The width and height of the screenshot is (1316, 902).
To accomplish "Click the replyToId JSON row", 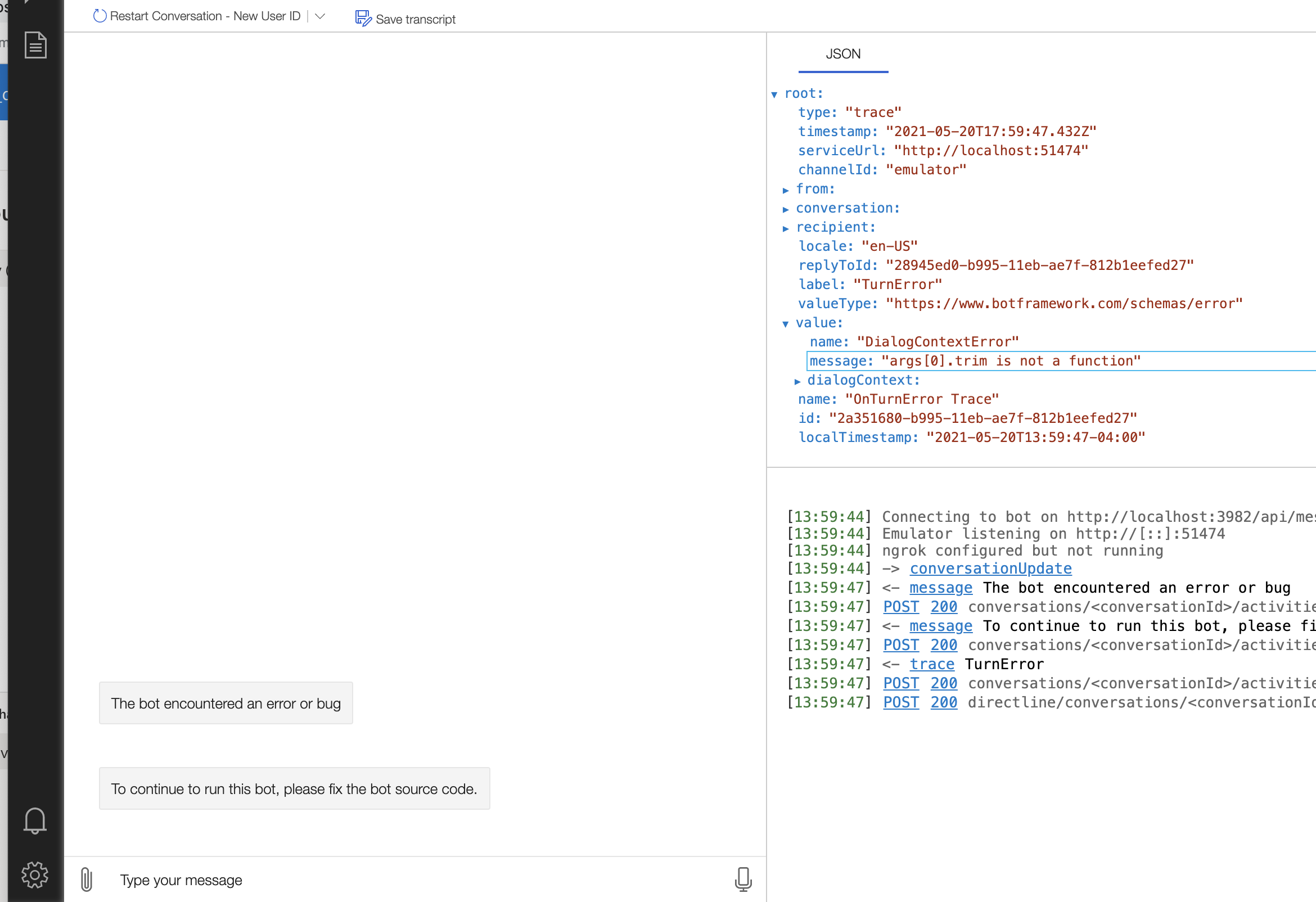I will [996, 265].
